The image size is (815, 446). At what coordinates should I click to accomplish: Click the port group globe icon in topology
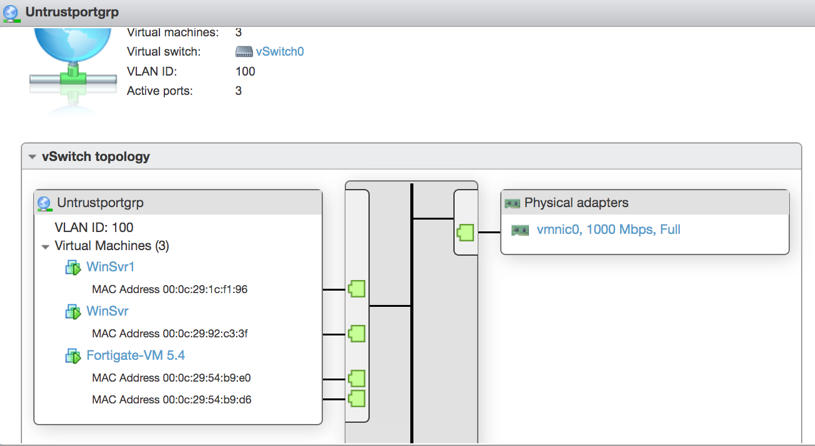click(45, 203)
